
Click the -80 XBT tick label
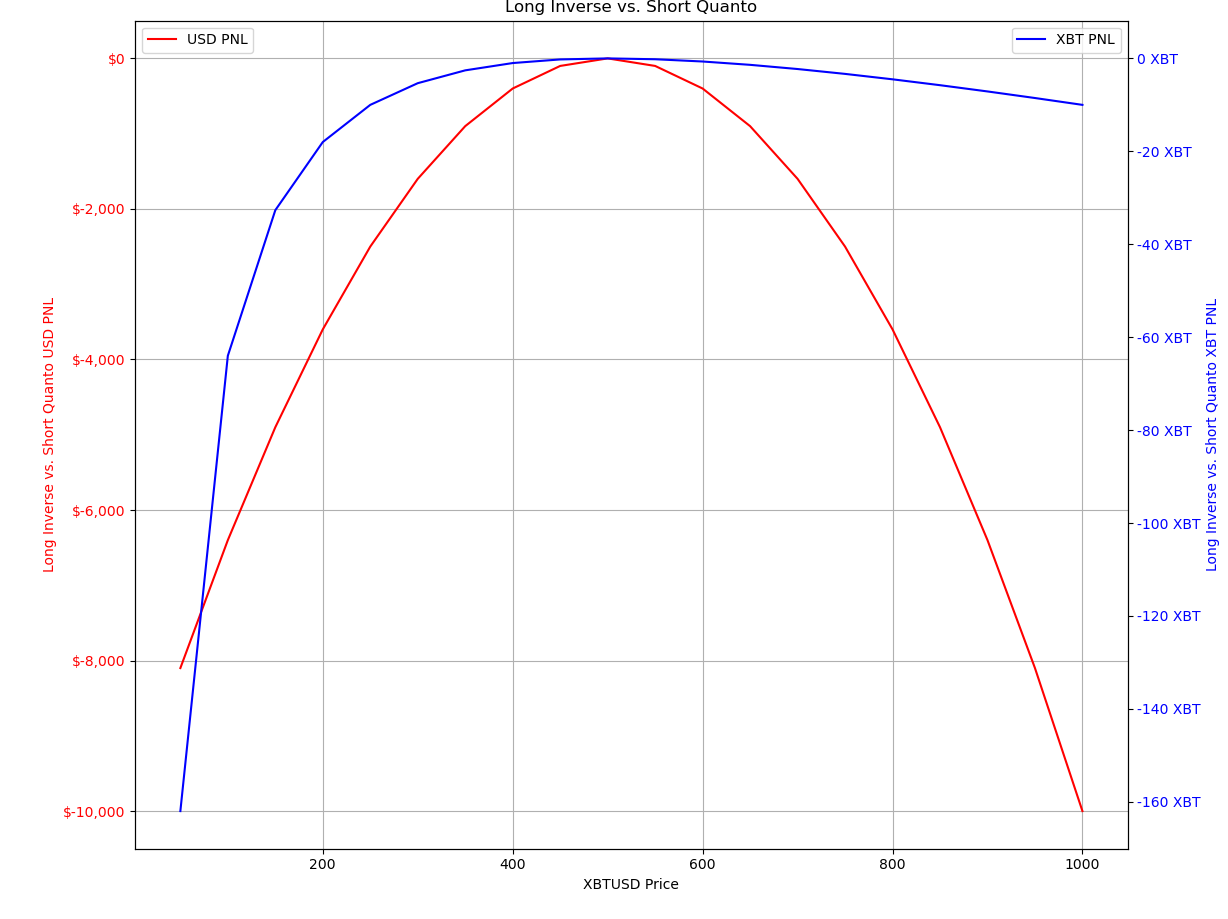pos(1164,431)
